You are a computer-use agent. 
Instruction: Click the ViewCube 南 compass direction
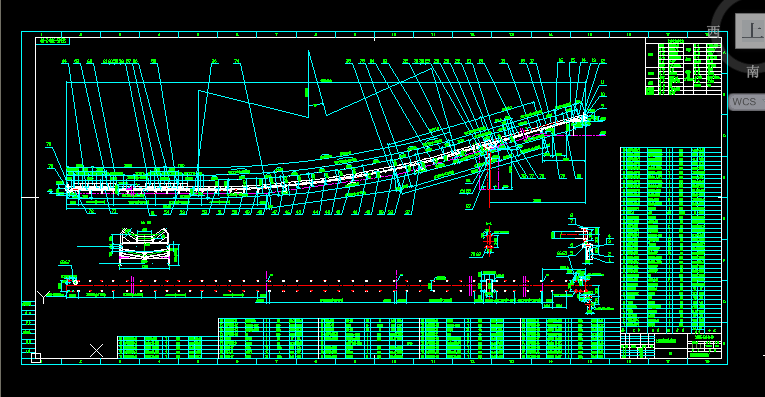coord(752,72)
